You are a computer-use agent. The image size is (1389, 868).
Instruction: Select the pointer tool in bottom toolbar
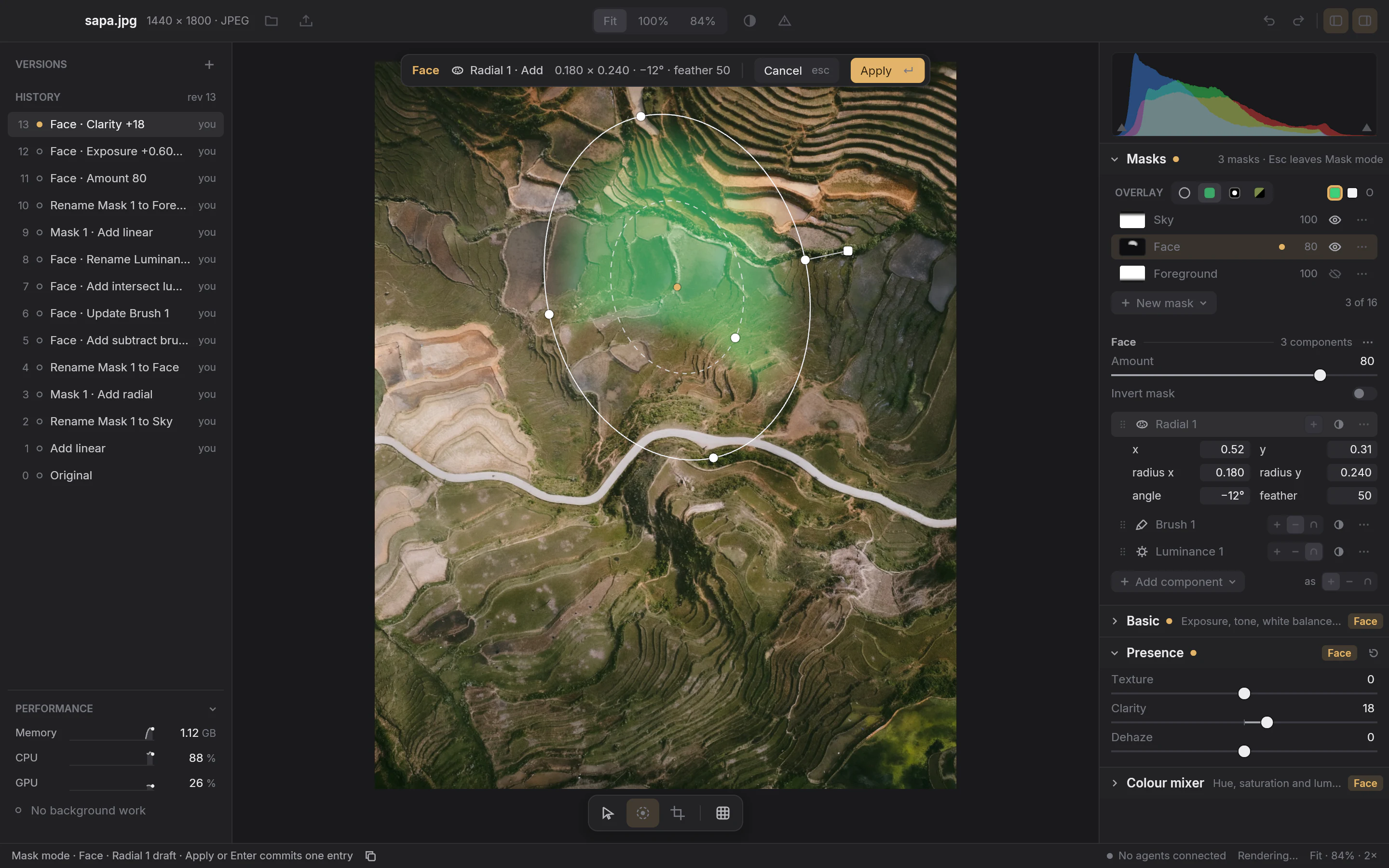click(608, 813)
